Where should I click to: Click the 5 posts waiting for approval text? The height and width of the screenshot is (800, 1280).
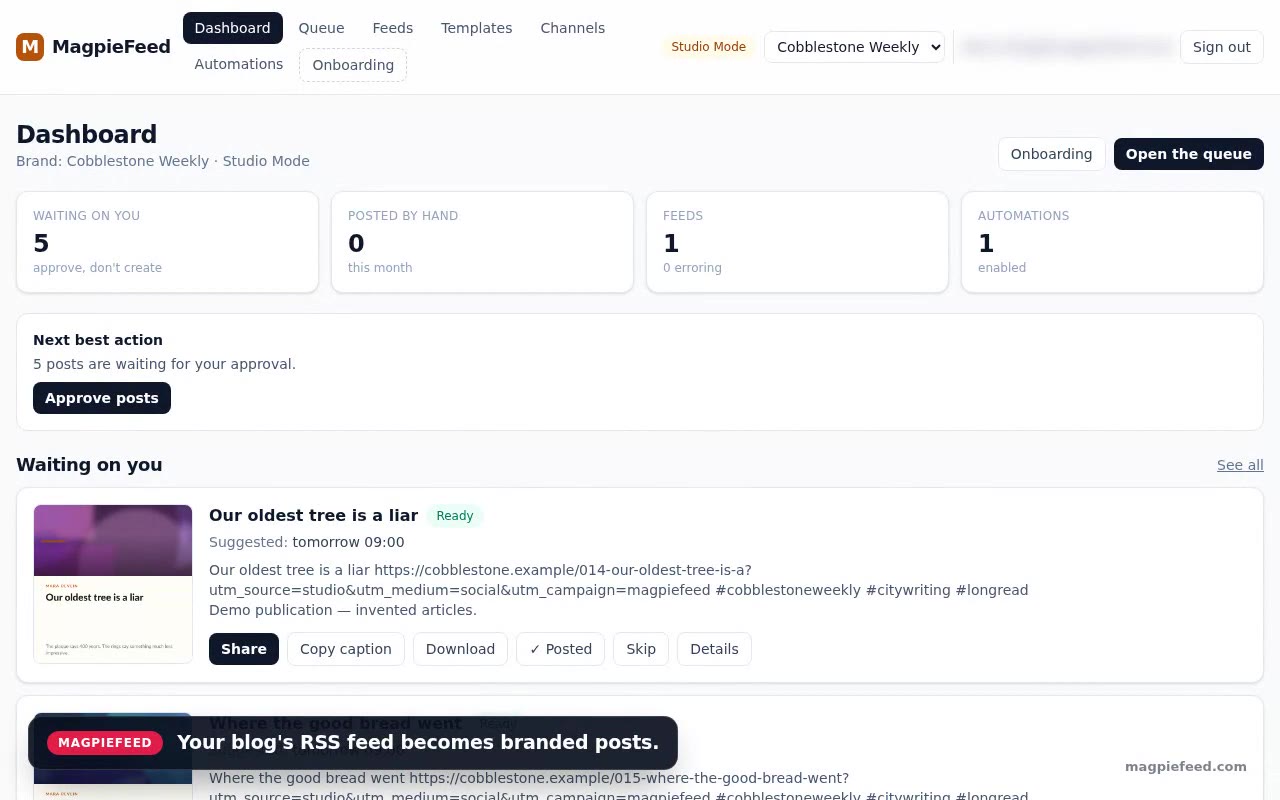(165, 364)
